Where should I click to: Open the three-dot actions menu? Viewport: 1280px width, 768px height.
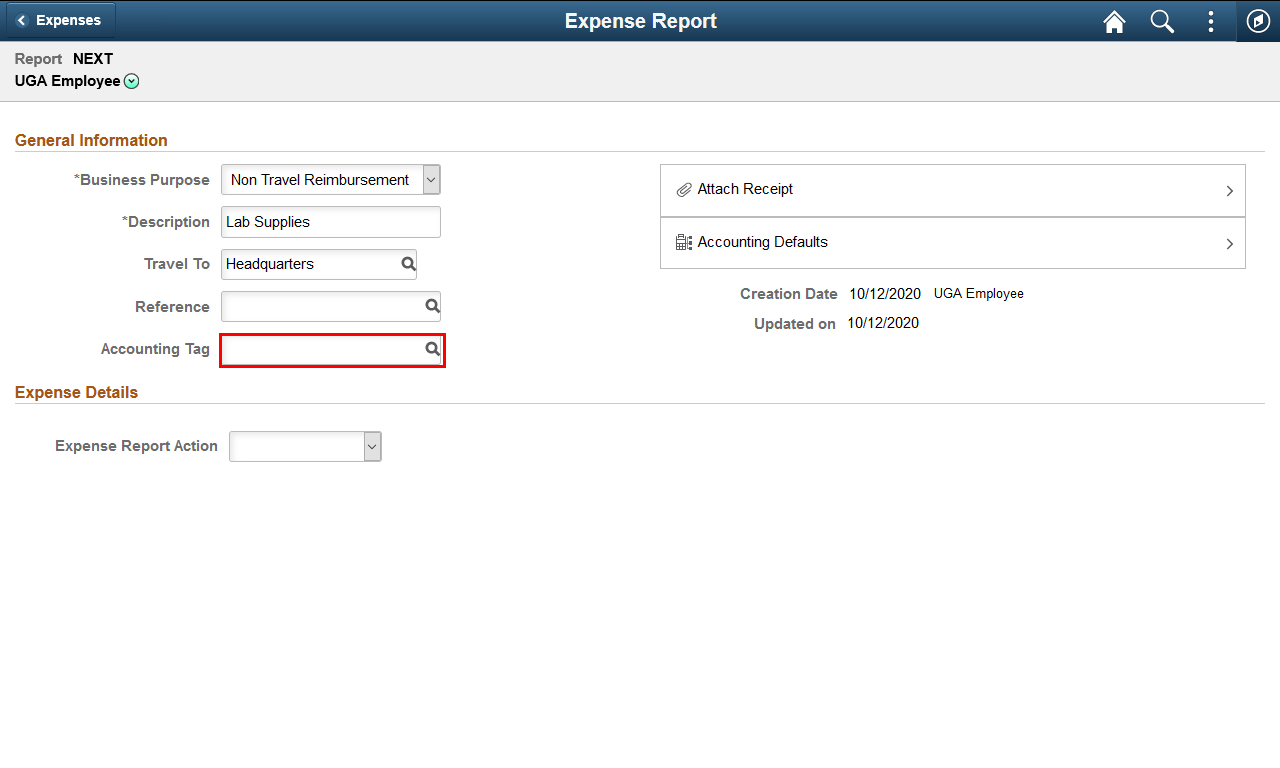1210,21
